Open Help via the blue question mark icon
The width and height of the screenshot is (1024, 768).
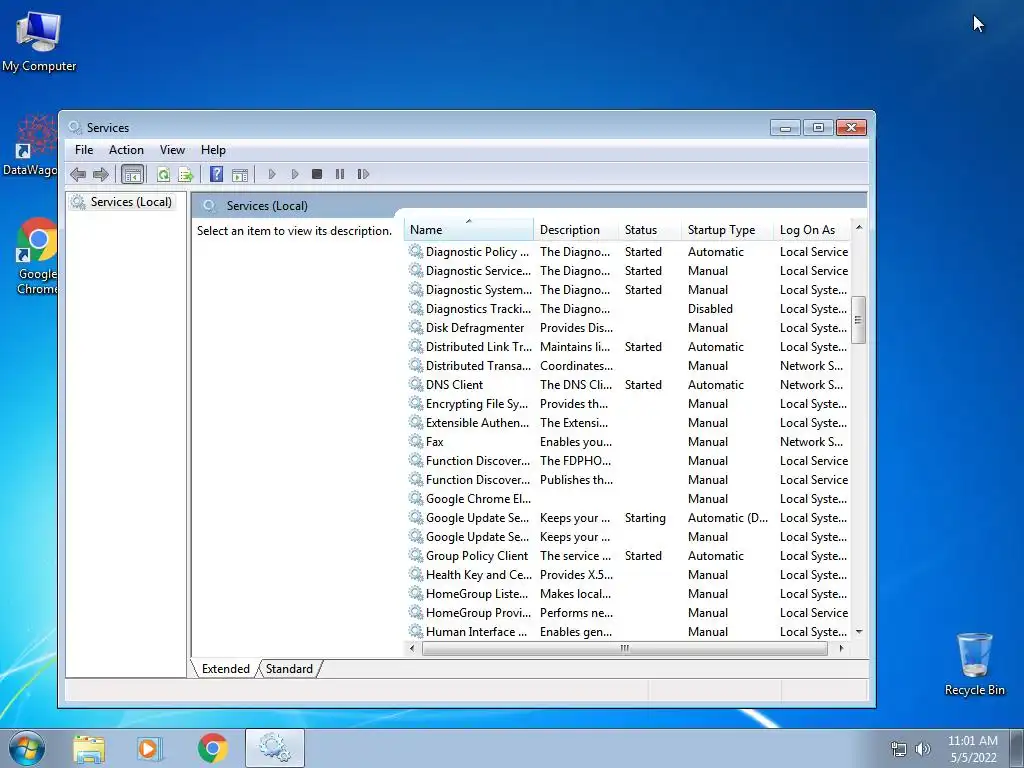(216, 174)
